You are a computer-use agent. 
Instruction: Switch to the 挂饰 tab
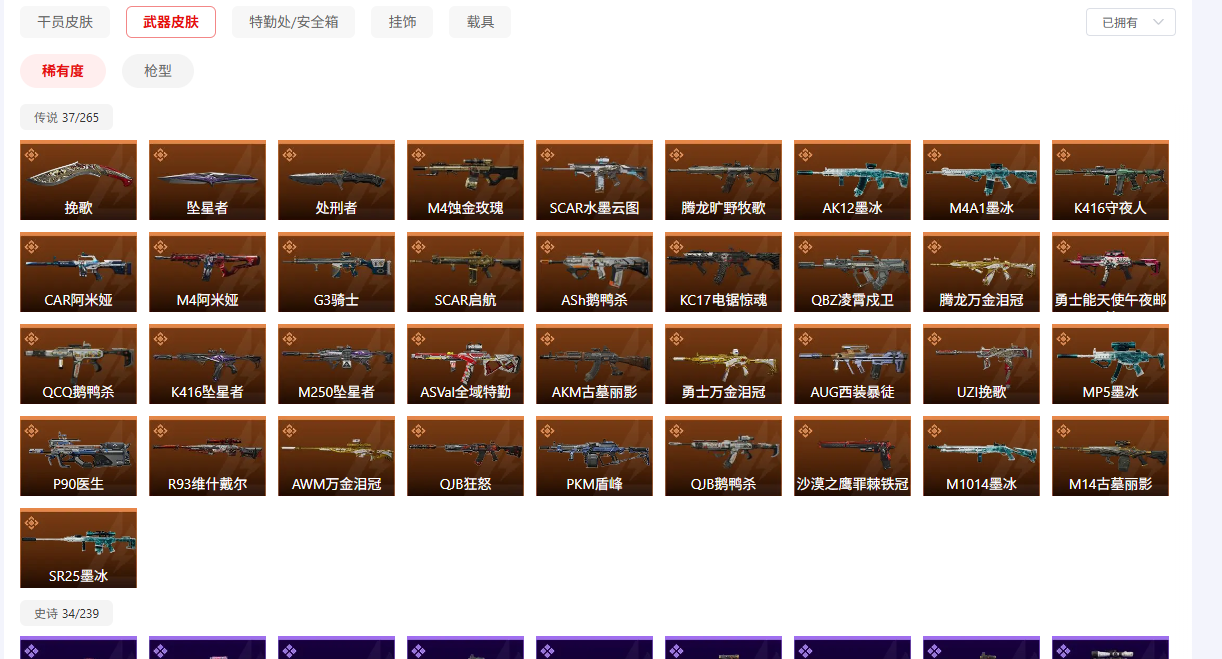pyautogui.click(x=402, y=22)
